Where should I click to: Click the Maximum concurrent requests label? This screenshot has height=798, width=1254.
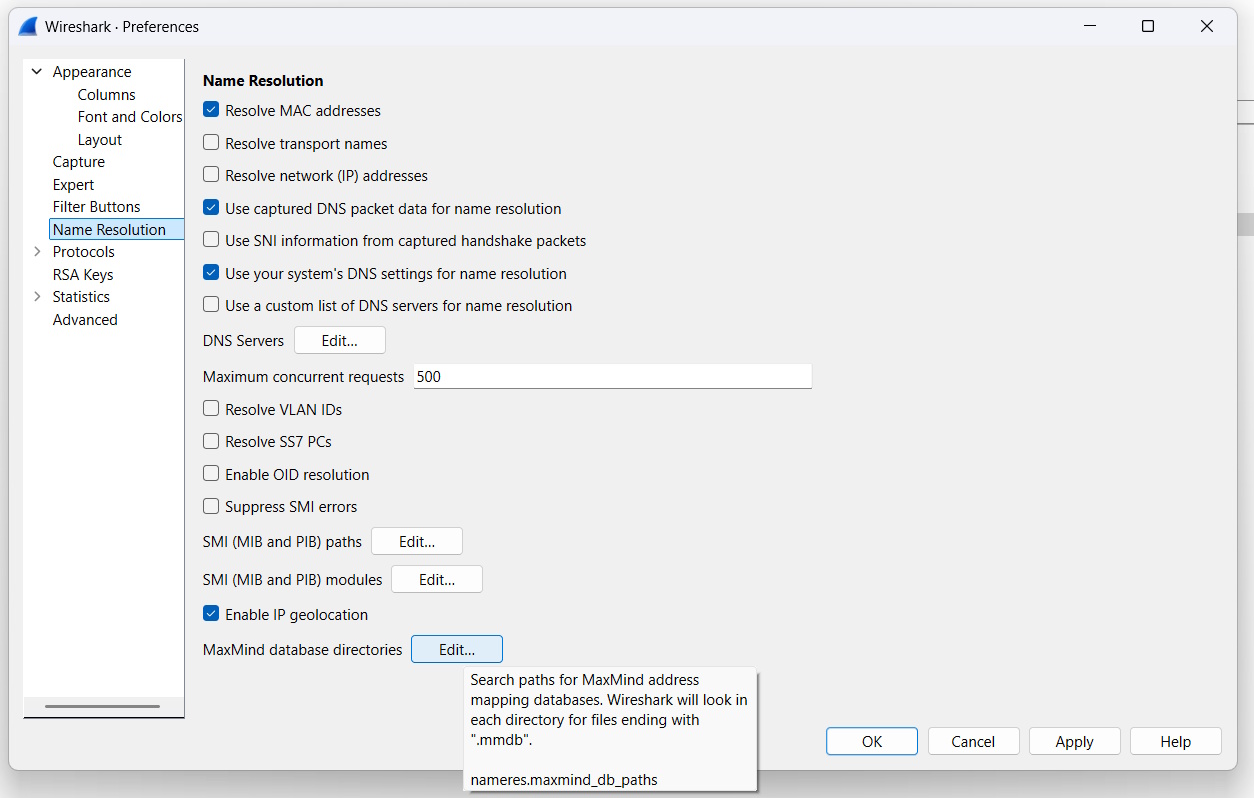click(x=303, y=377)
